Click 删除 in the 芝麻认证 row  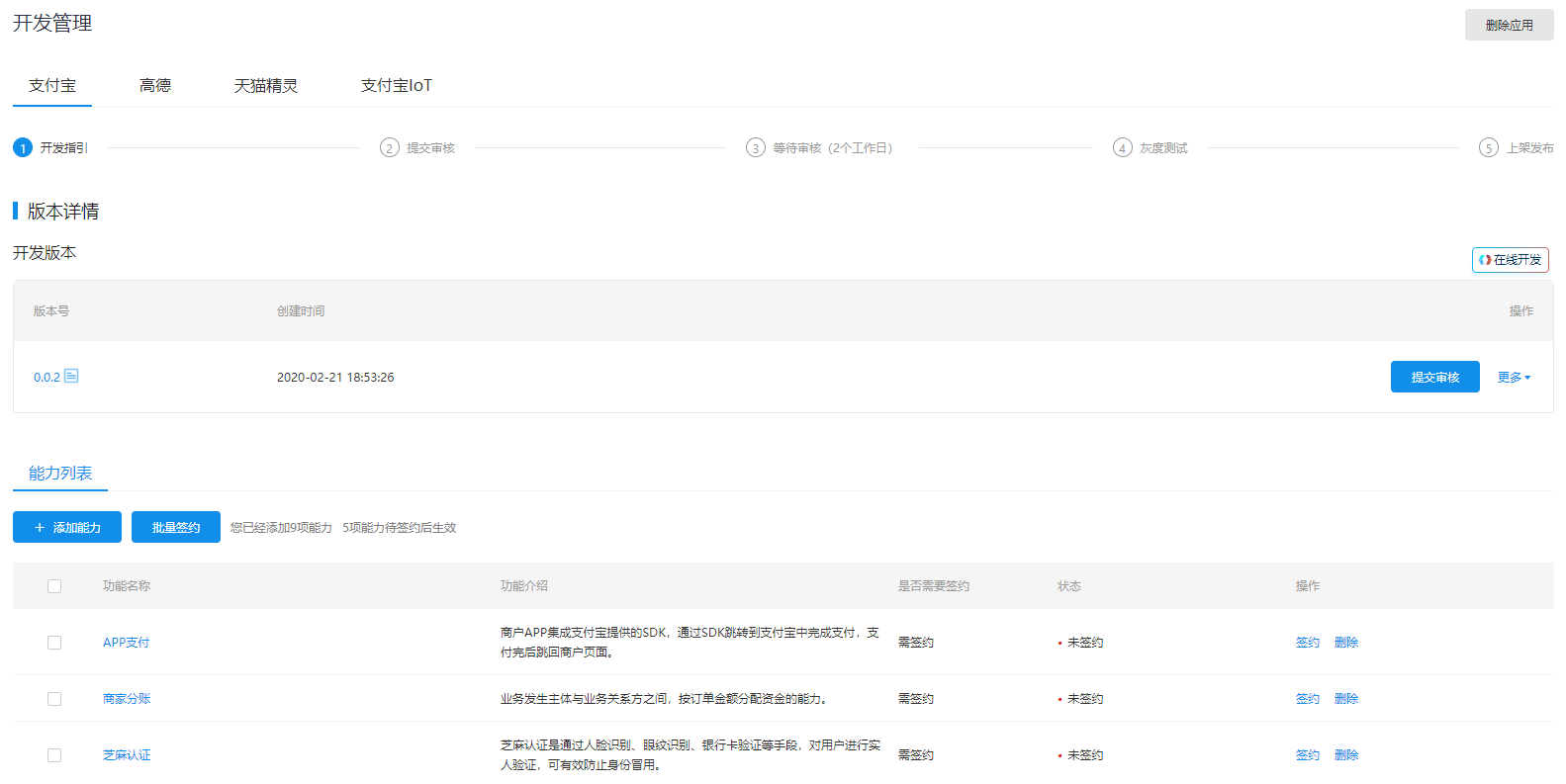click(x=1346, y=755)
